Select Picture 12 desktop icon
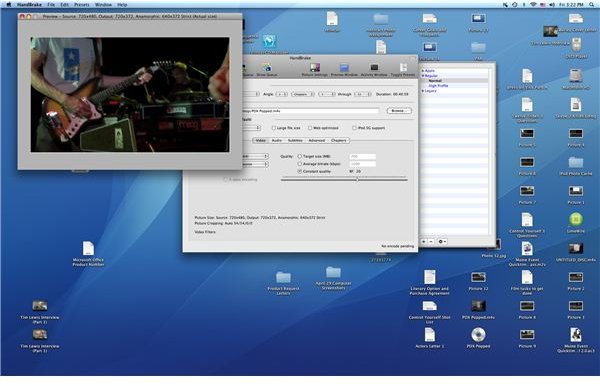The height and width of the screenshot is (386, 600). [x=478, y=280]
